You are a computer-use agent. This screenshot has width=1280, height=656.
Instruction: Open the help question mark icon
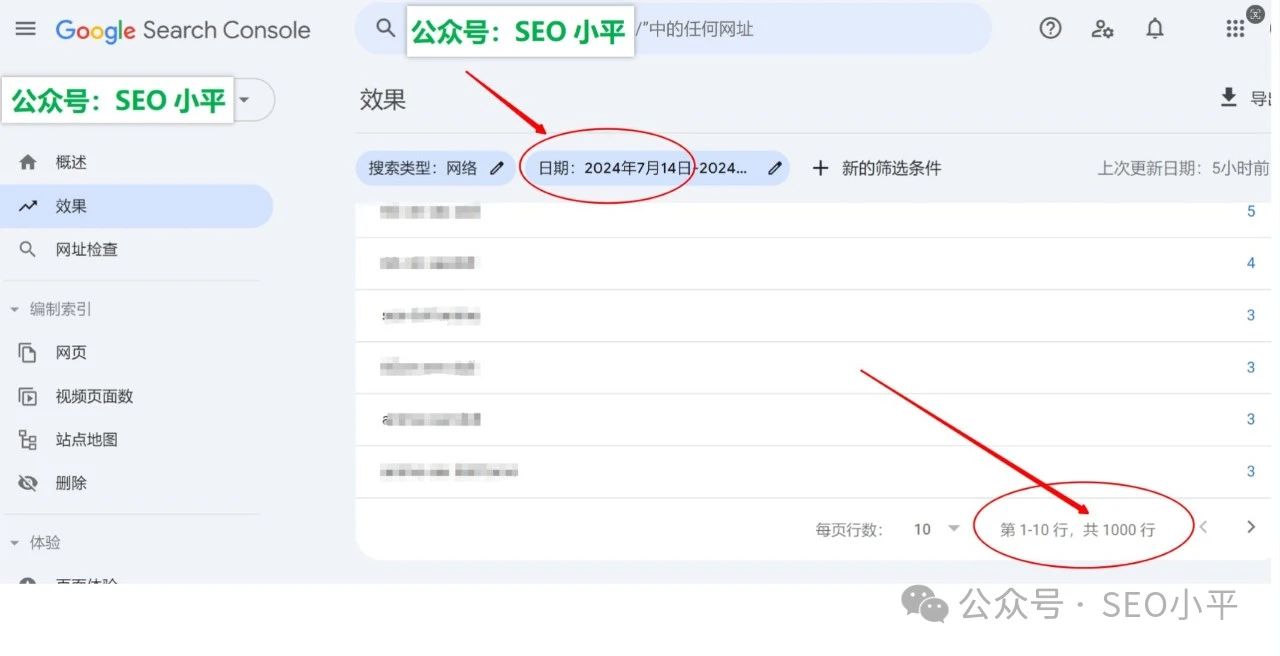coord(1050,29)
